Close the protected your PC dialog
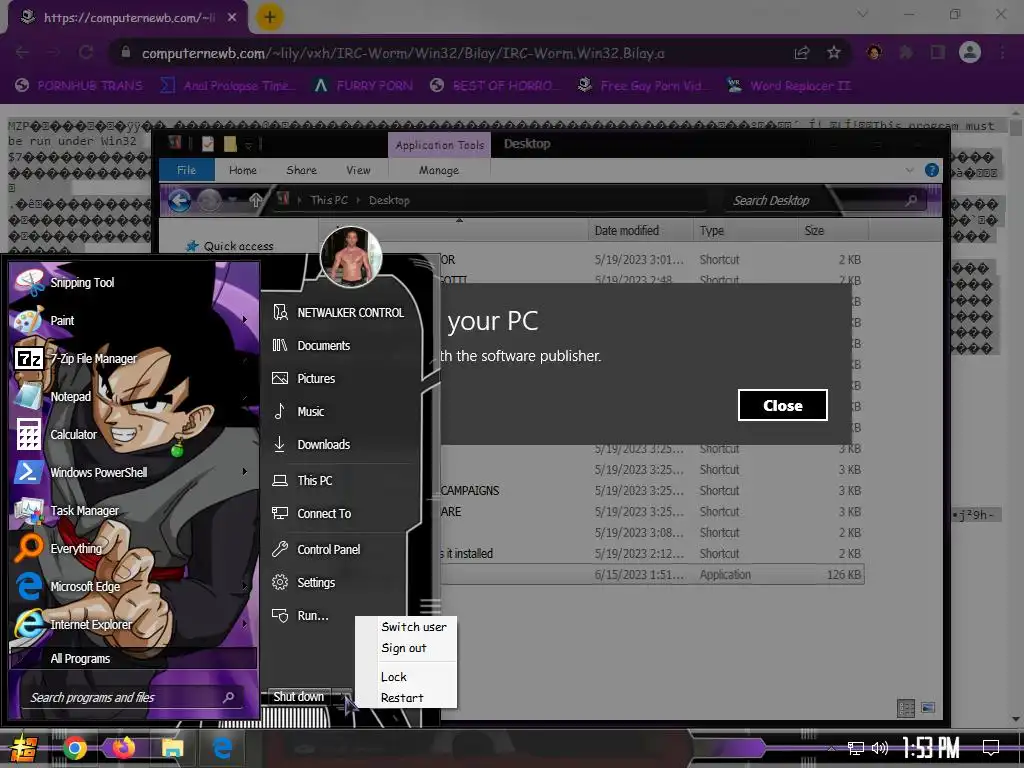 782,405
